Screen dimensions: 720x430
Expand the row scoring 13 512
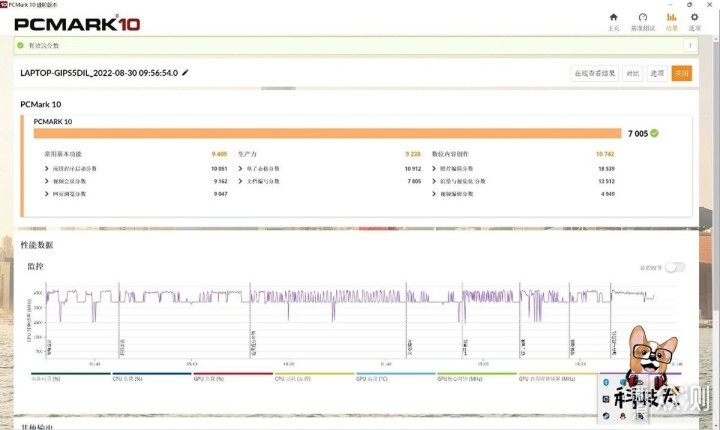pyautogui.click(x=434, y=181)
